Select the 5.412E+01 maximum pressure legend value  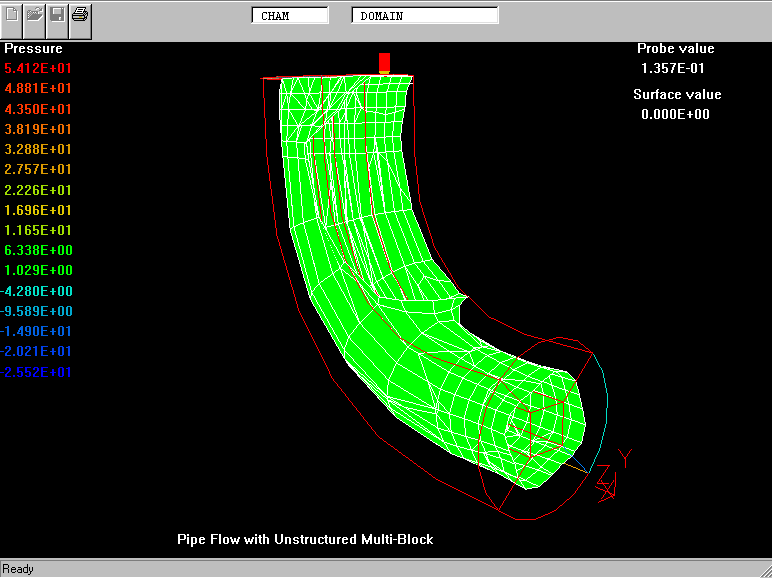click(38, 69)
